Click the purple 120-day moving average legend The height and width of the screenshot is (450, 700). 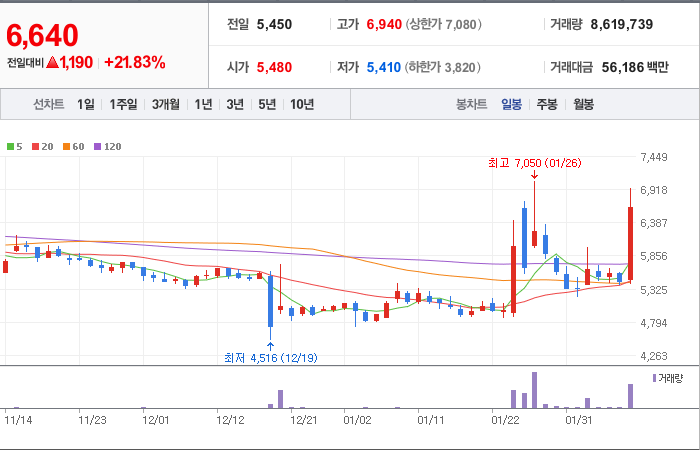click(x=108, y=146)
